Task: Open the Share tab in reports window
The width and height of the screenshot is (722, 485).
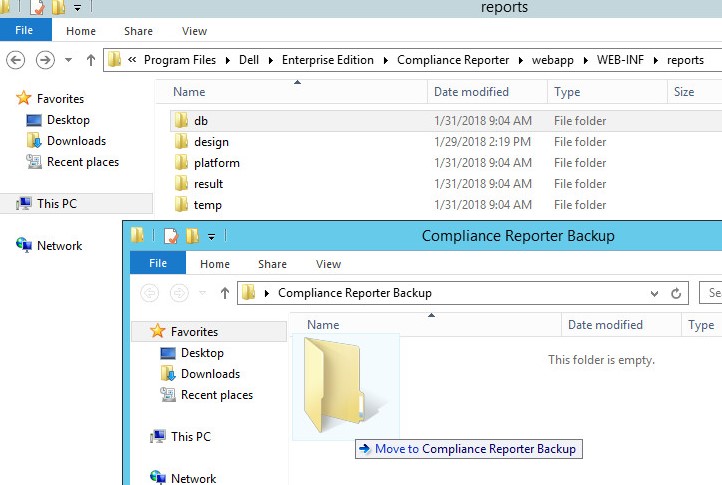Action: click(x=138, y=31)
